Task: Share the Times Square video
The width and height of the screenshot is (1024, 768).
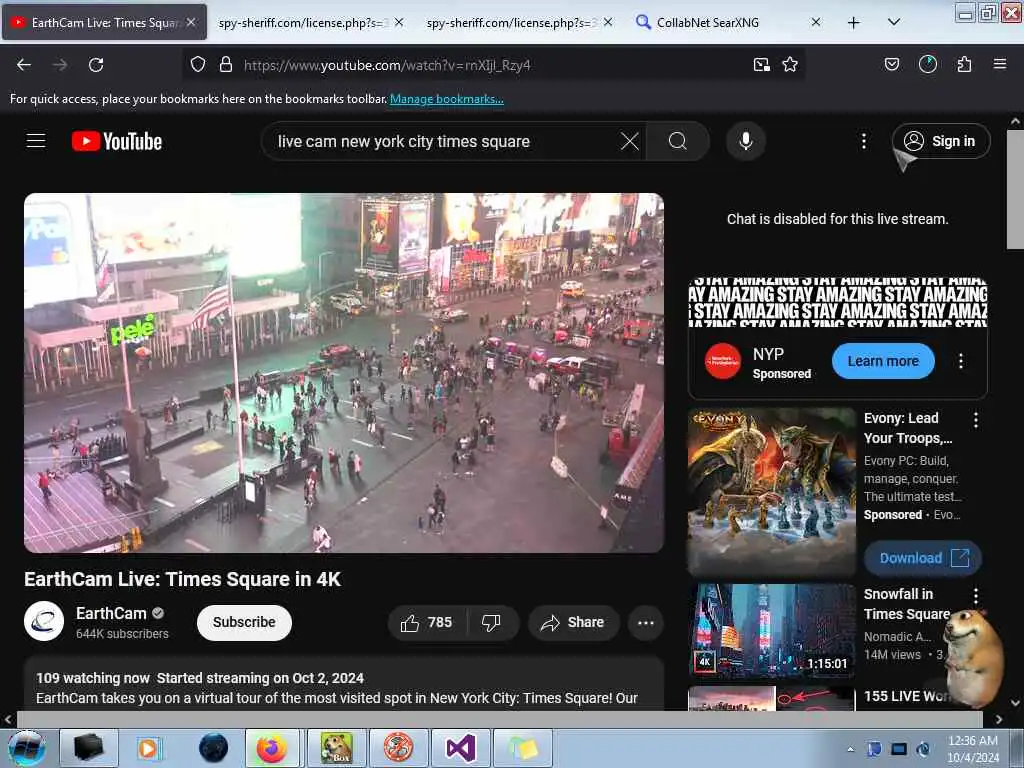Action: [573, 622]
